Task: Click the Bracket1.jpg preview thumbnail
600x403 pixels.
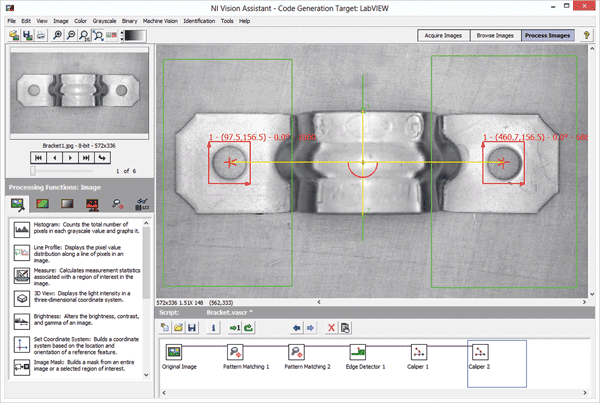Action: [x=80, y=93]
